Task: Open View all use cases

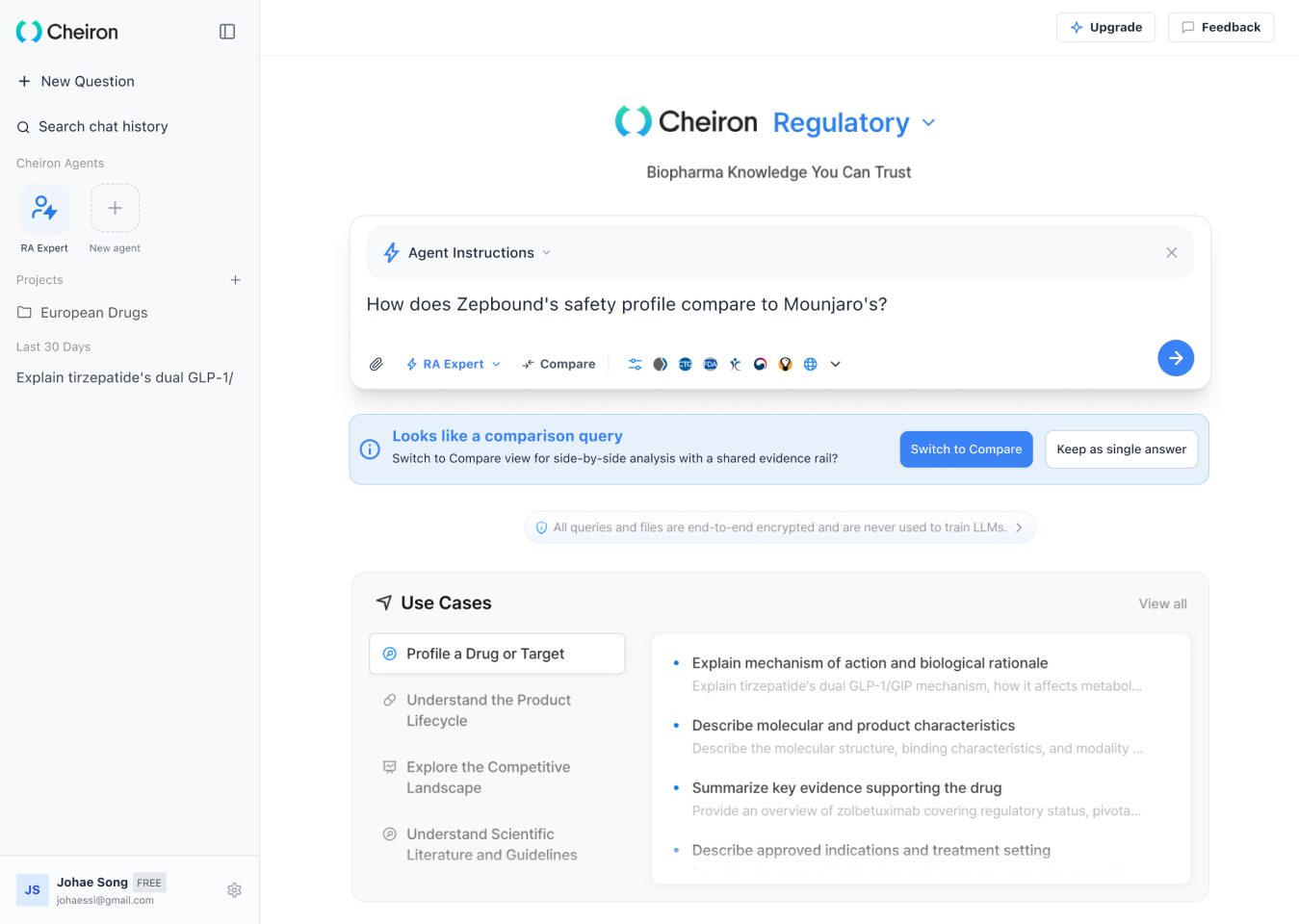Action: tap(1163, 604)
